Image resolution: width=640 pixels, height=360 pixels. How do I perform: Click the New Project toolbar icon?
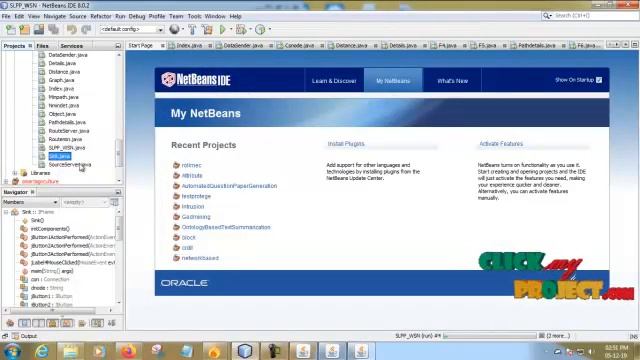24,29
